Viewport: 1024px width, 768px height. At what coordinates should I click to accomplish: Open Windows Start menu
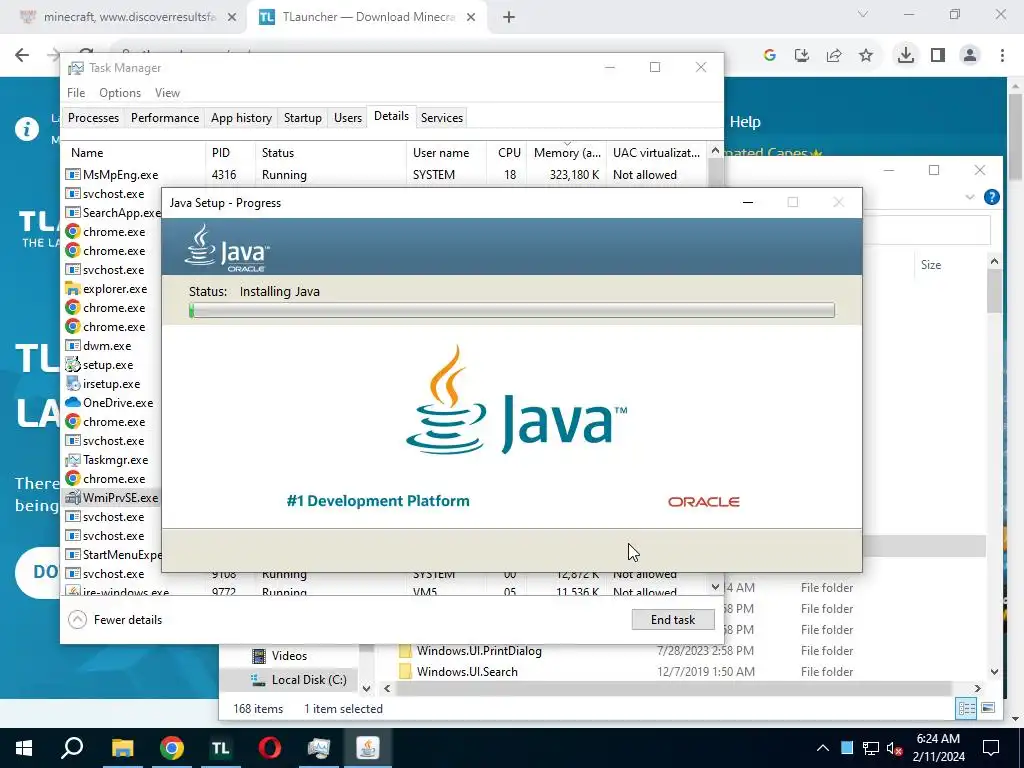click(24, 748)
